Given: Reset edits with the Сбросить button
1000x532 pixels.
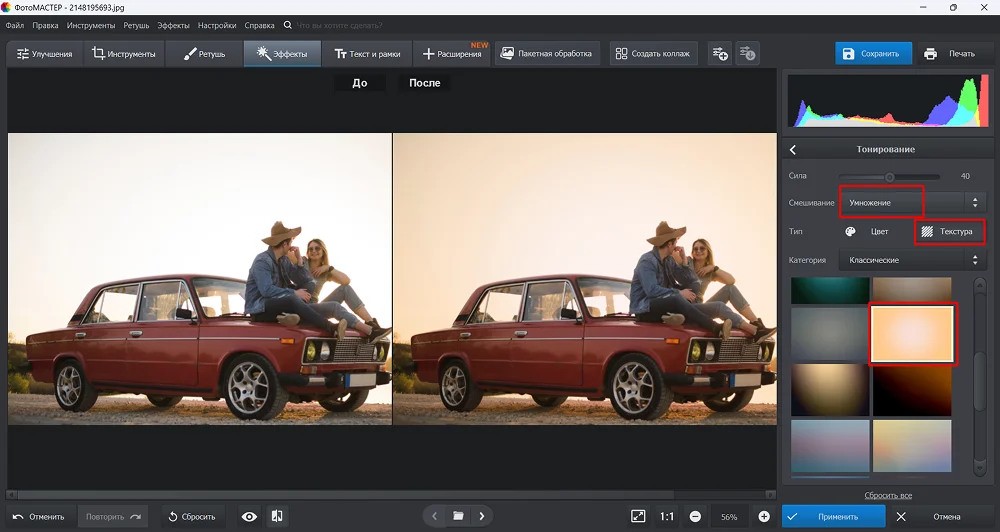Looking at the screenshot, I should point(192,517).
